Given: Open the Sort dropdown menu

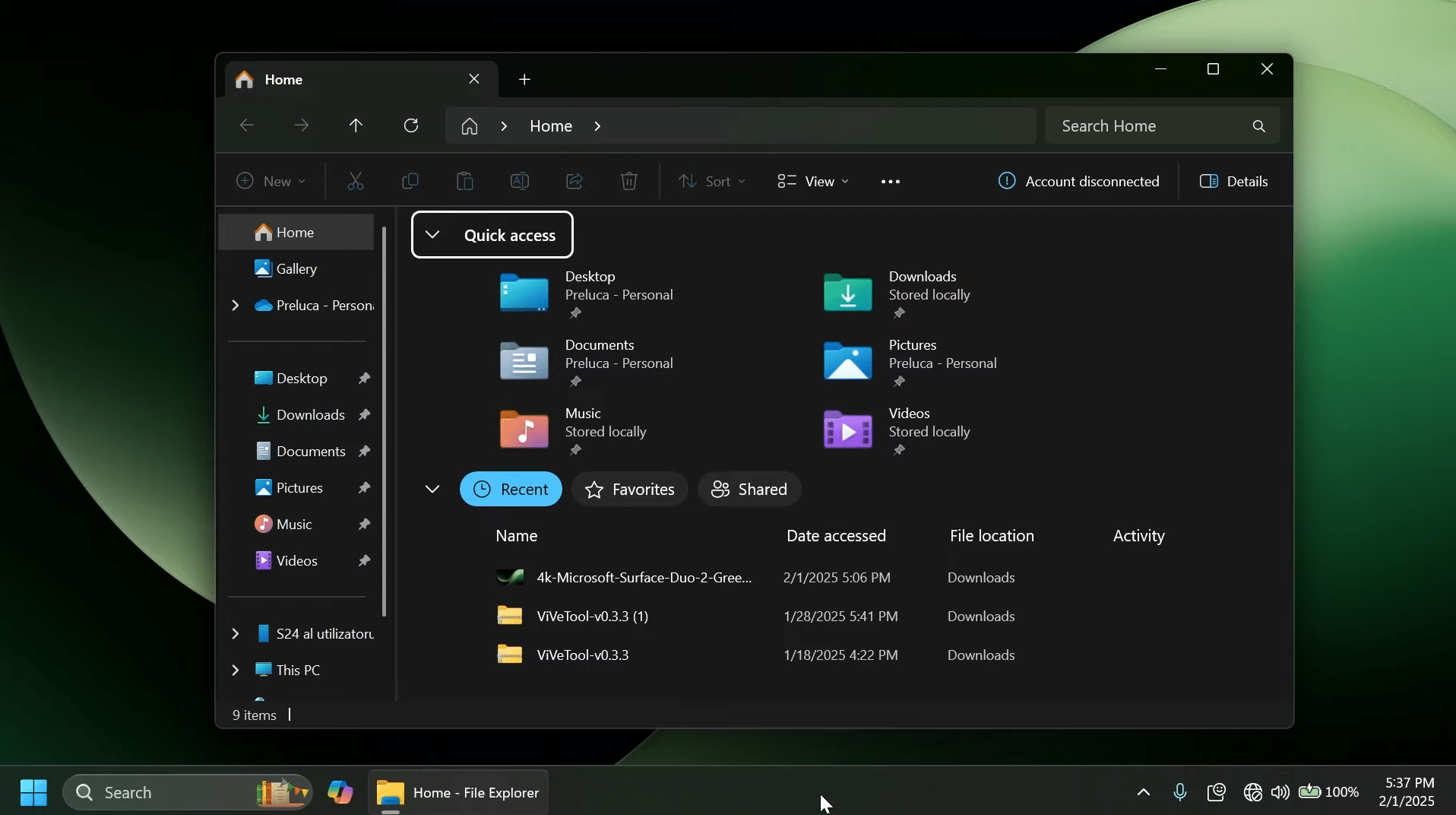Looking at the screenshot, I should tap(711, 181).
